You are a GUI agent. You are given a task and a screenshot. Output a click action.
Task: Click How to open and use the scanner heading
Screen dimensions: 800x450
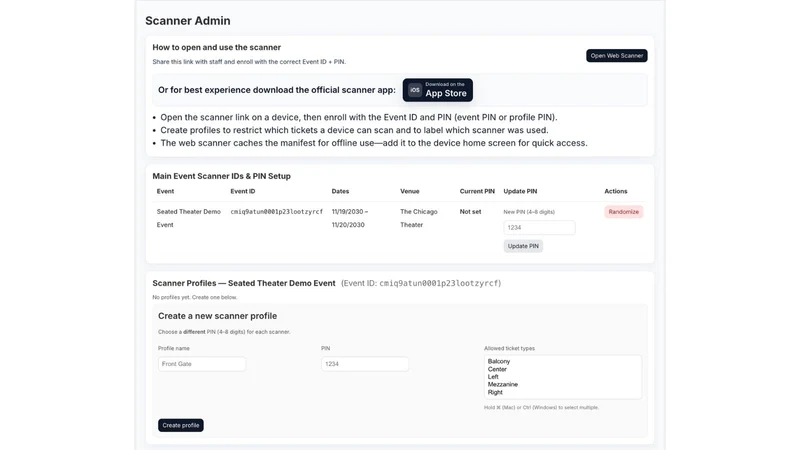pyautogui.click(x=216, y=47)
